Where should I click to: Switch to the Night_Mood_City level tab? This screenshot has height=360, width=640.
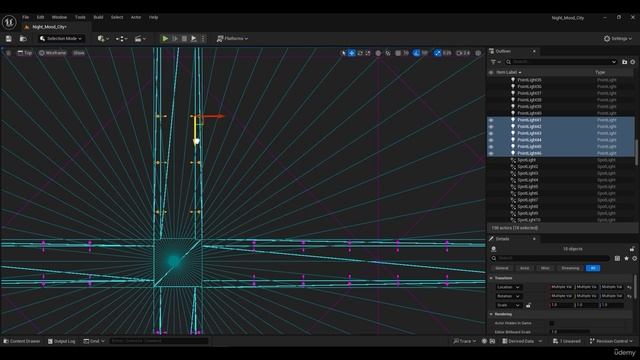pyautogui.click(x=48, y=27)
